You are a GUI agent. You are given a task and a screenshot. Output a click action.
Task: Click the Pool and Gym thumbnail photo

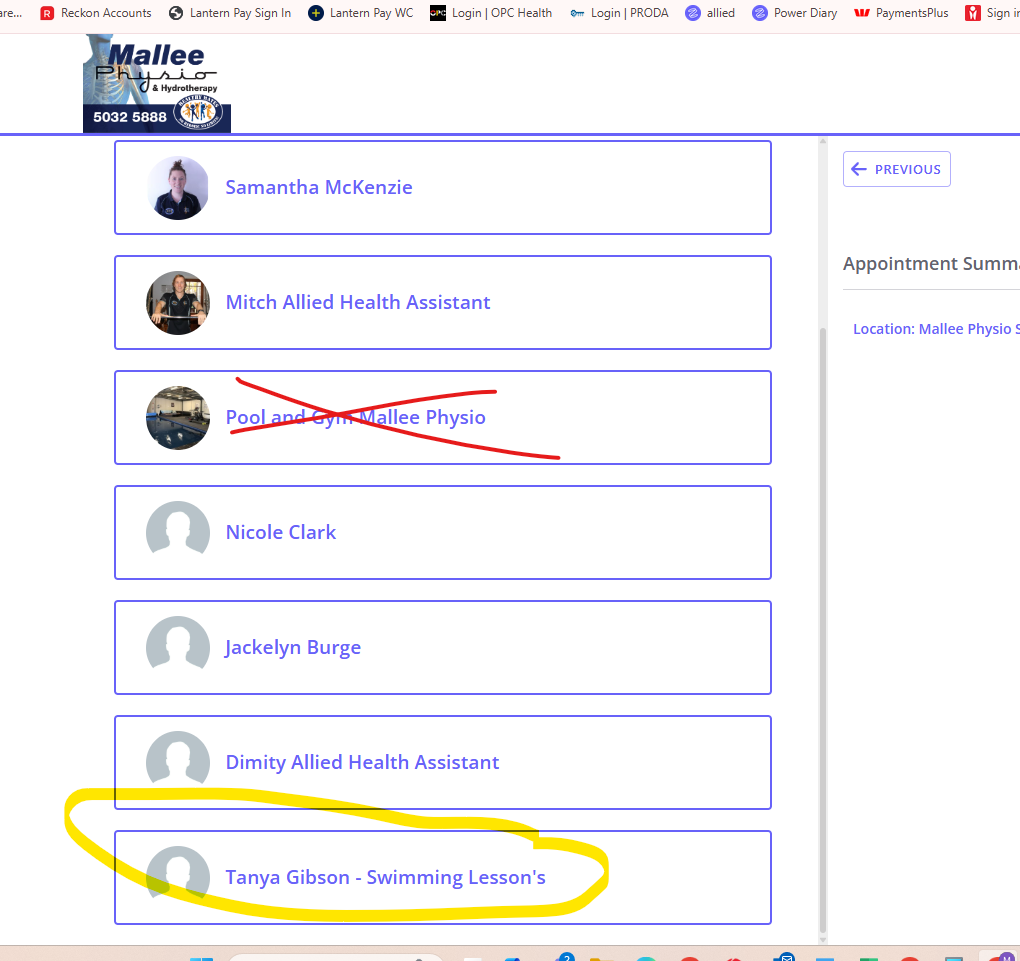point(178,418)
